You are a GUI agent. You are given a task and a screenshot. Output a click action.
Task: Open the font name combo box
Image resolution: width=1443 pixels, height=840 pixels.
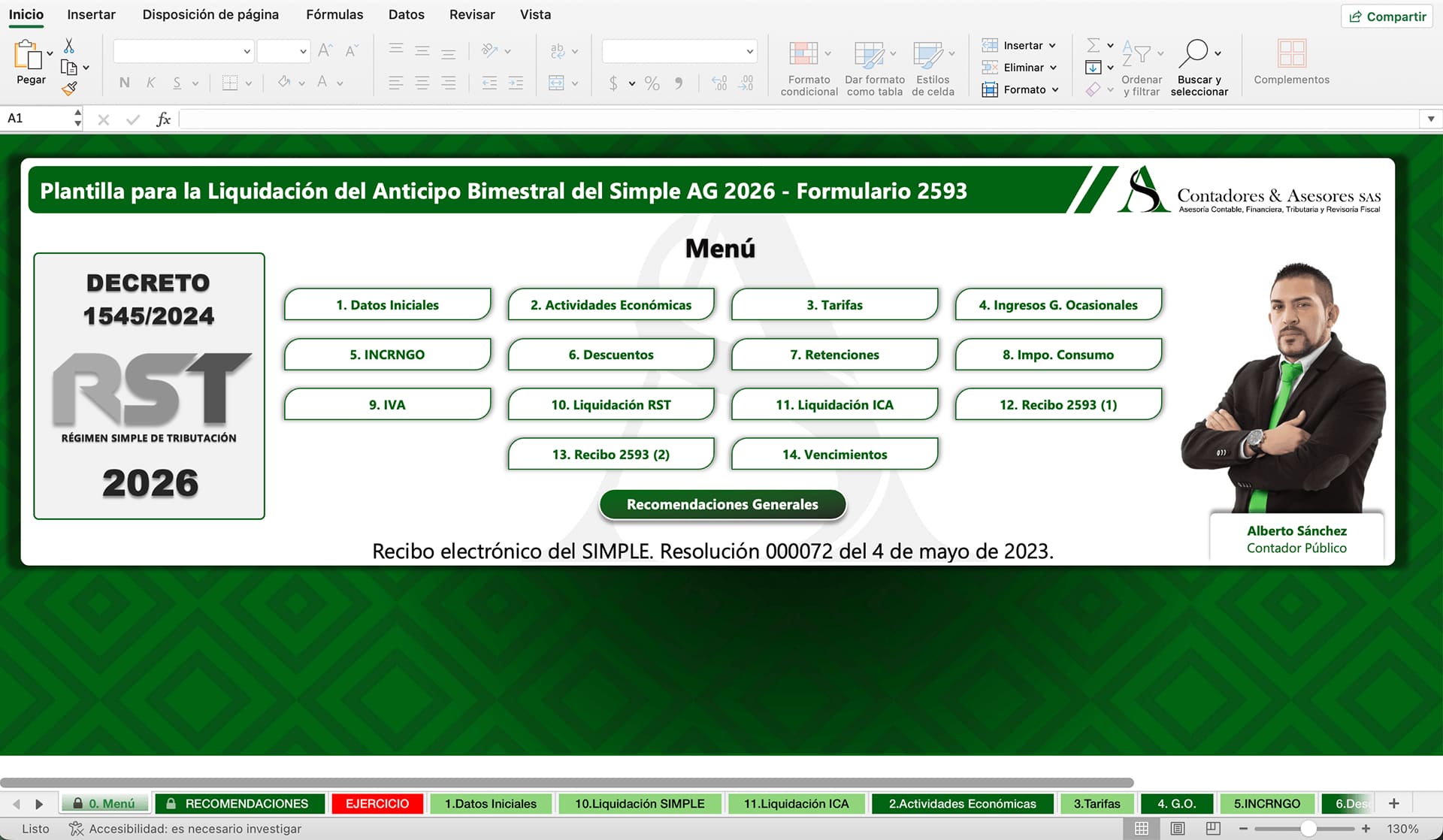click(183, 51)
